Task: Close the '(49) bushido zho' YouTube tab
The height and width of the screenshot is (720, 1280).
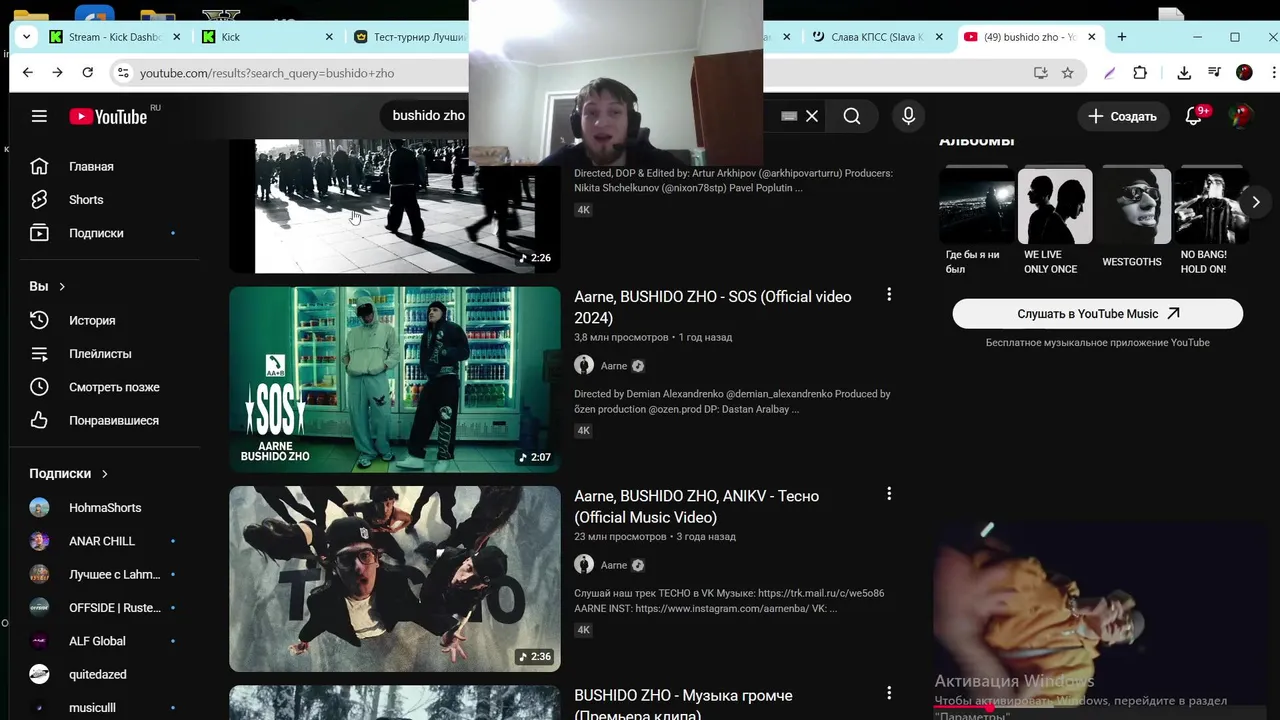Action: tap(1091, 37)
